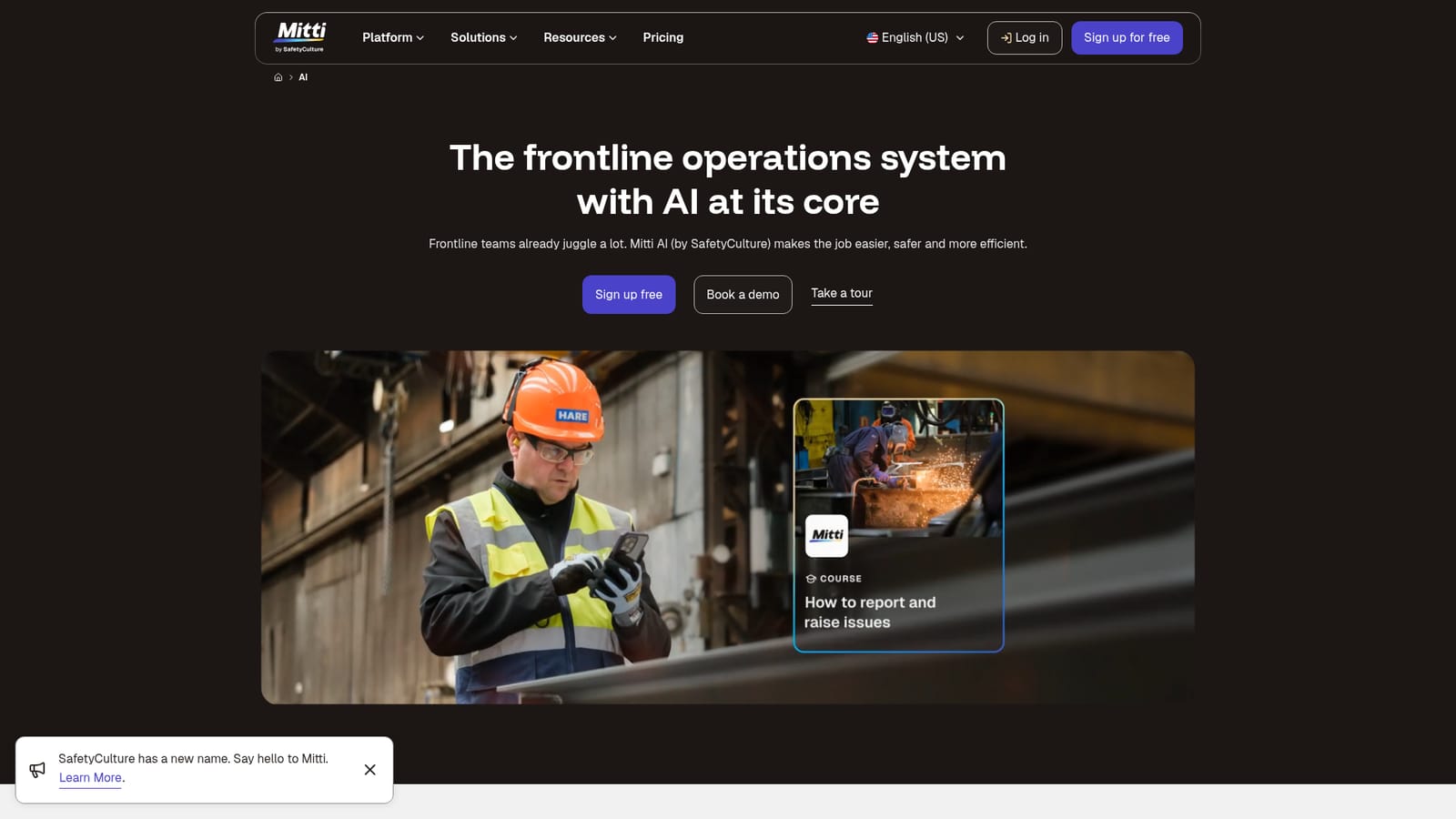Open the English (US) language selector
This screenshot has height=819, width=1456.
pyautogui.click(x=915, y=37)
